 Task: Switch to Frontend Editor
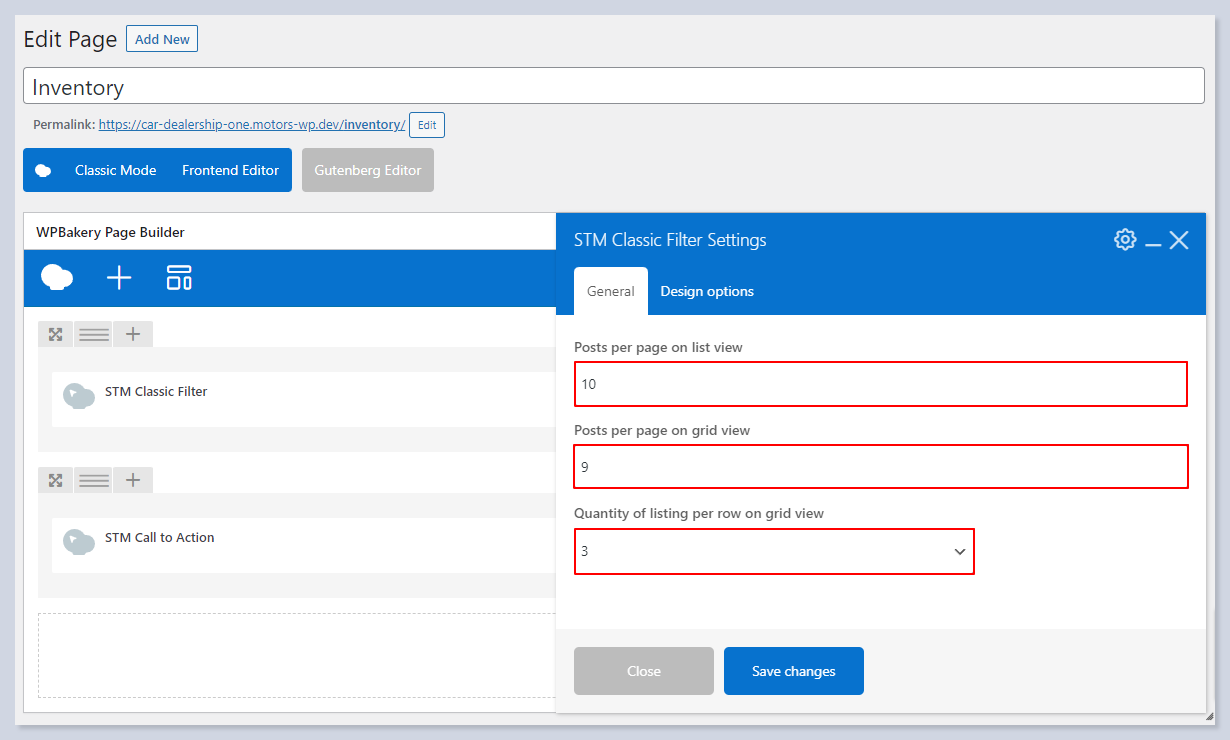(230, 170)
